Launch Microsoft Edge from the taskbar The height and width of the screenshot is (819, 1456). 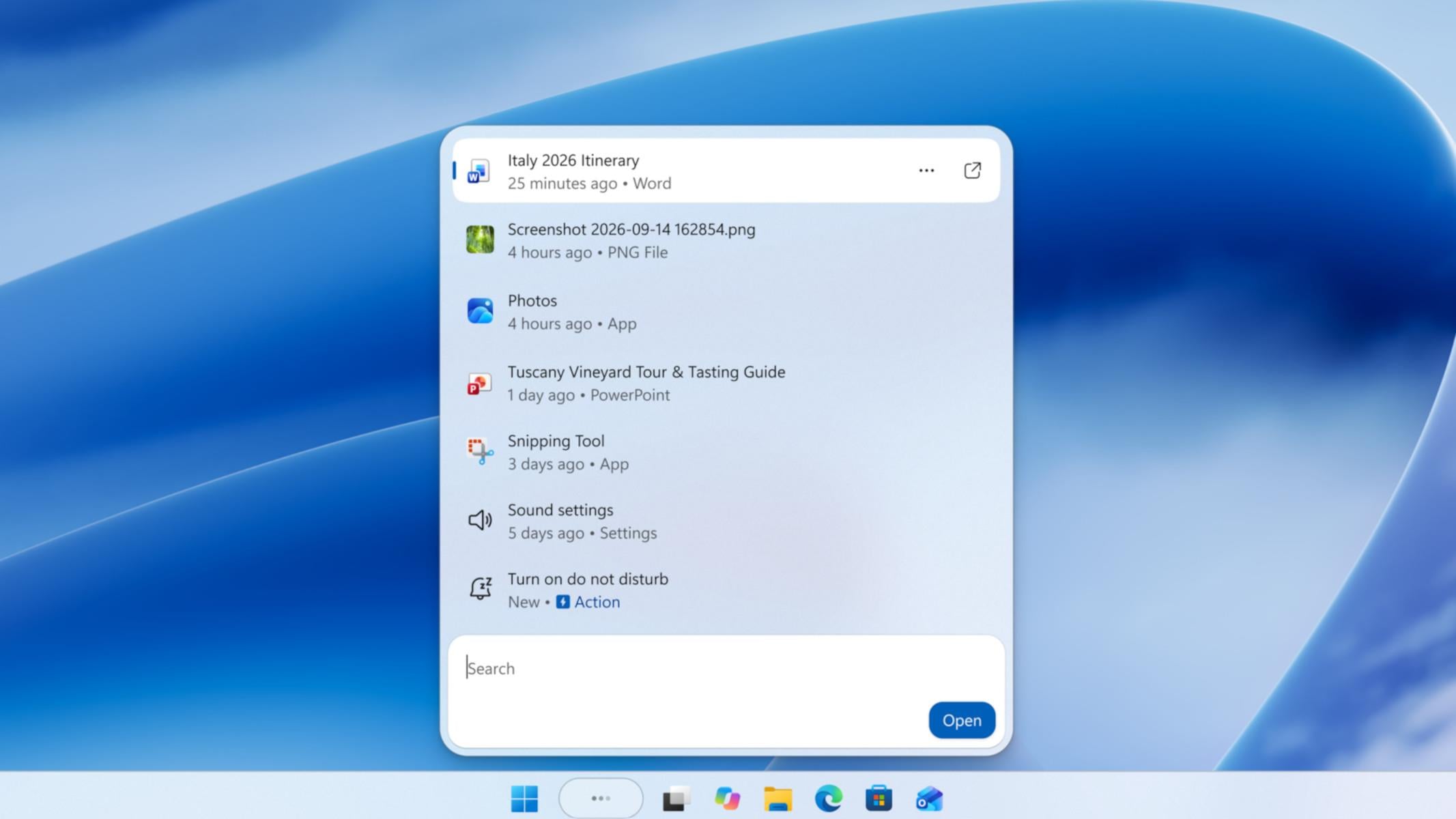pyautogui.click(x=829, y=799)
